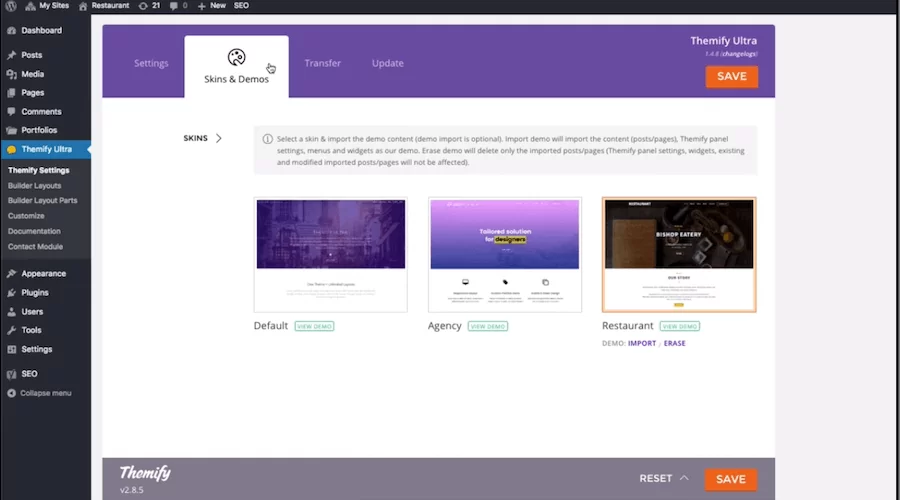This screenshot has width=900, height=500.
Task: Switch to the Settings tab in Themify panel
Action: (151, 63)
